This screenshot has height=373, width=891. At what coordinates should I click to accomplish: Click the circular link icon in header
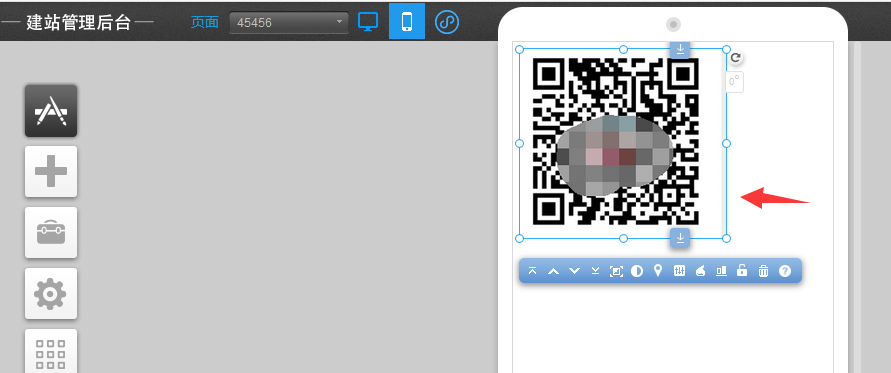click(x=447, y=22)
